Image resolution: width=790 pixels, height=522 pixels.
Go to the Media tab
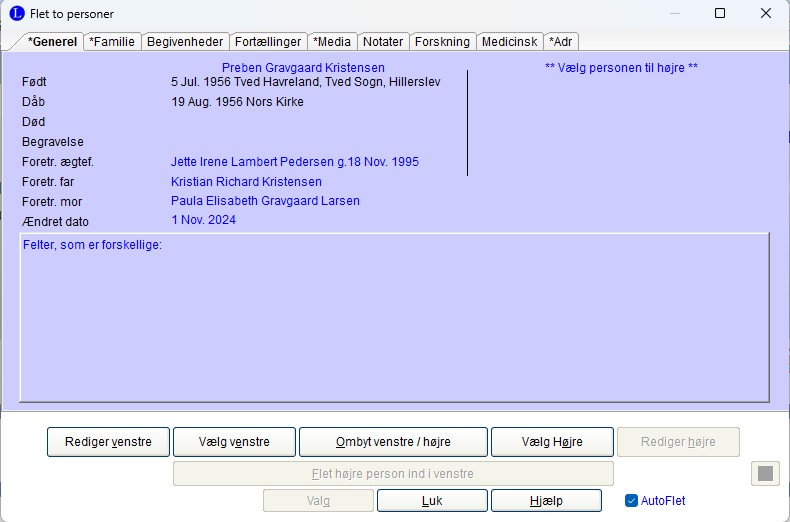[331, 42]
